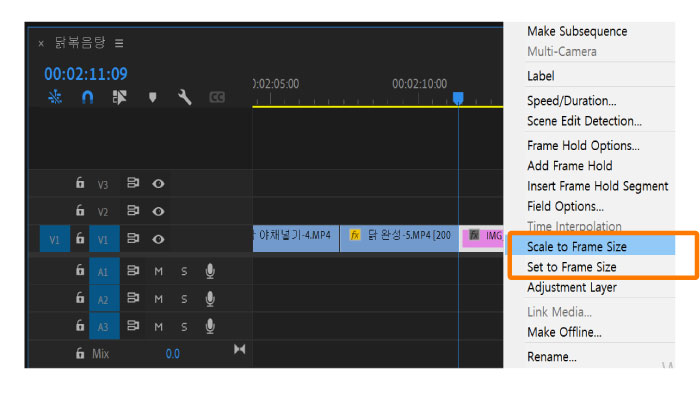Click the timecode 00:02:11:09 field
This screenshot has width=700, height=394.
(x=86, y=74)
